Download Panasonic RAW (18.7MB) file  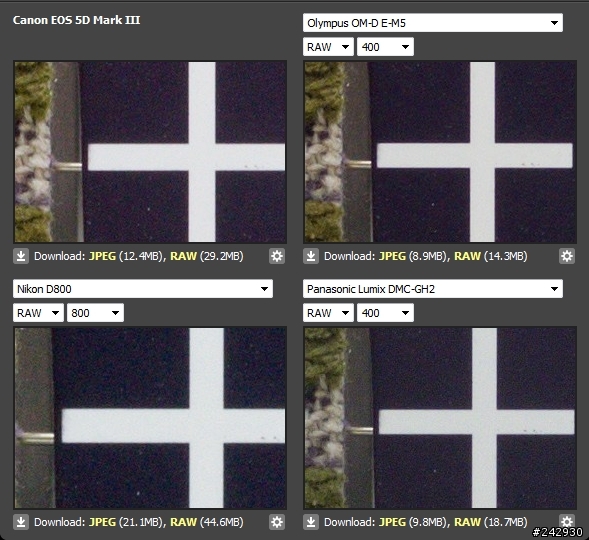pos(467,522)
